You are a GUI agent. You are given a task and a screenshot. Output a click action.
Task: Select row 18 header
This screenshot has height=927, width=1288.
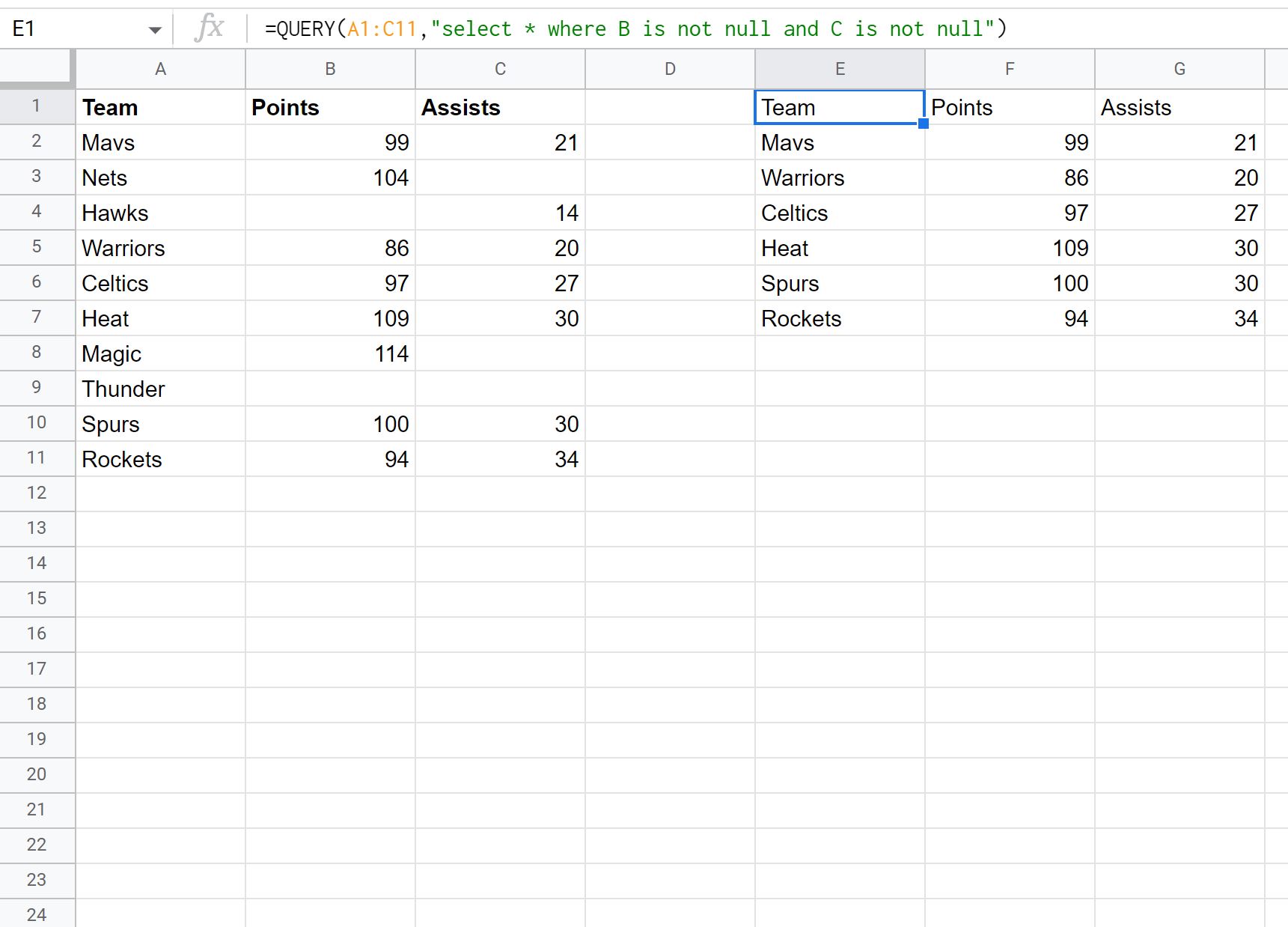[x=37, y=705]
